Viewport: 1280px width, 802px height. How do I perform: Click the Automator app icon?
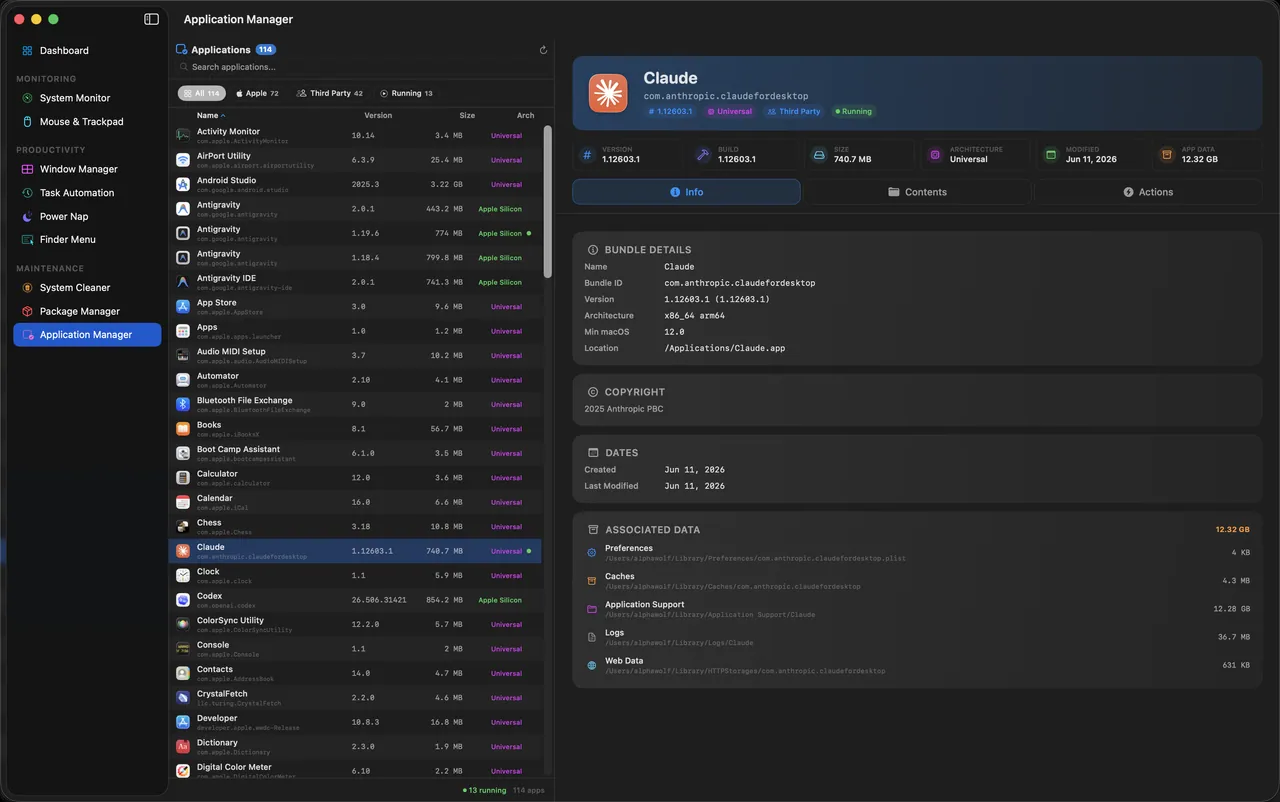183,380
